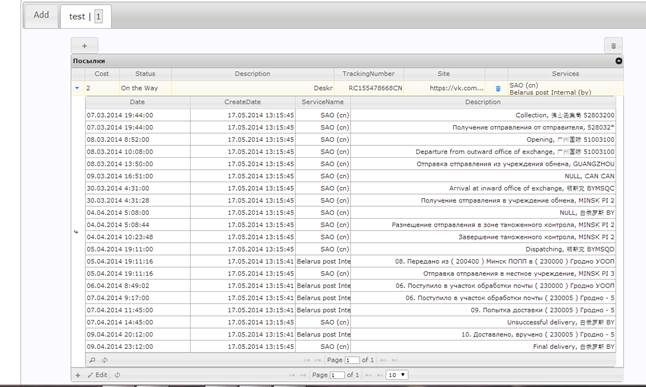The height and width of the screenshot is (387, 646).
Task: Click the Unsuccessful delivery description cell
Action: click(483, 322)
